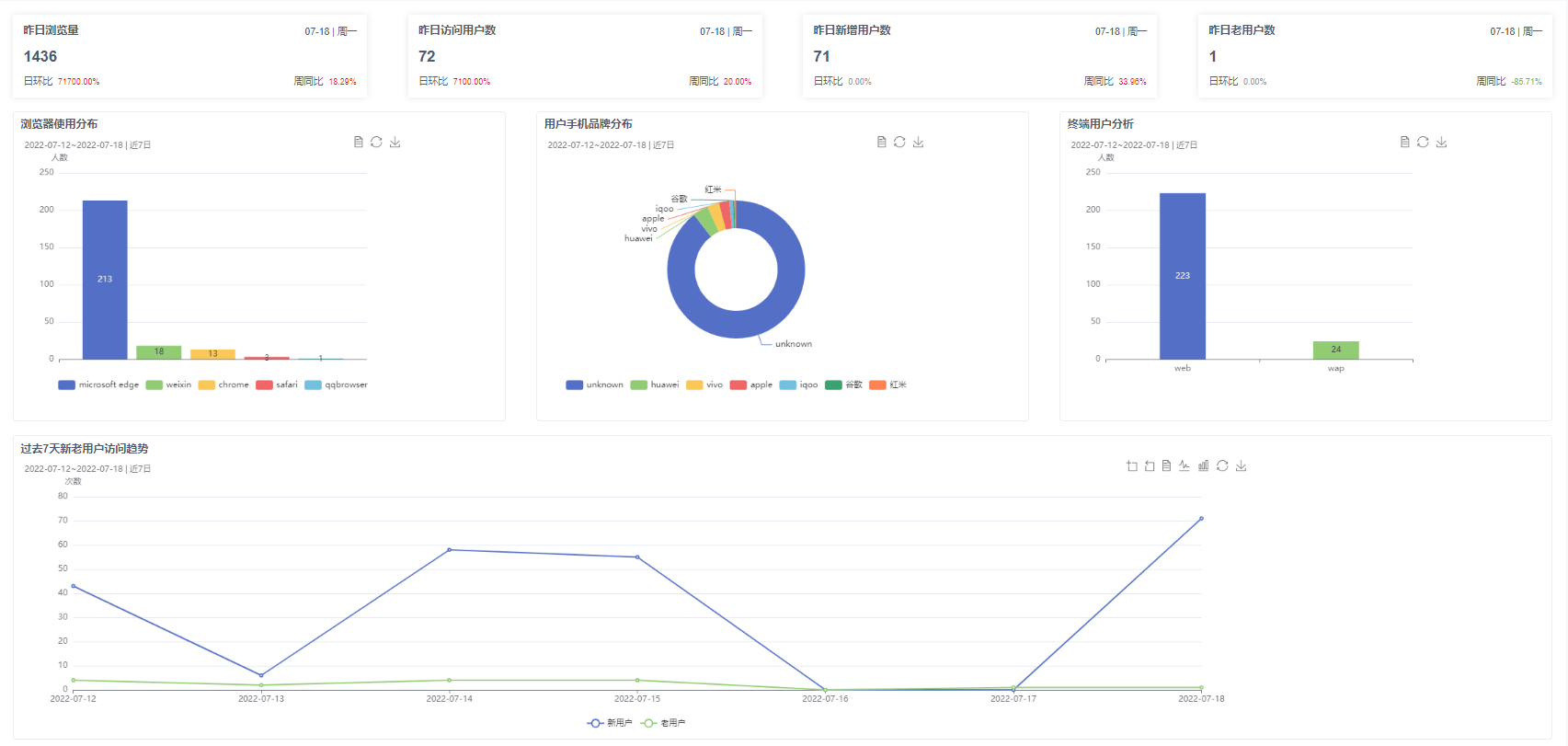
Task: Download browser distribution chart as image
Action: point(395,142)
